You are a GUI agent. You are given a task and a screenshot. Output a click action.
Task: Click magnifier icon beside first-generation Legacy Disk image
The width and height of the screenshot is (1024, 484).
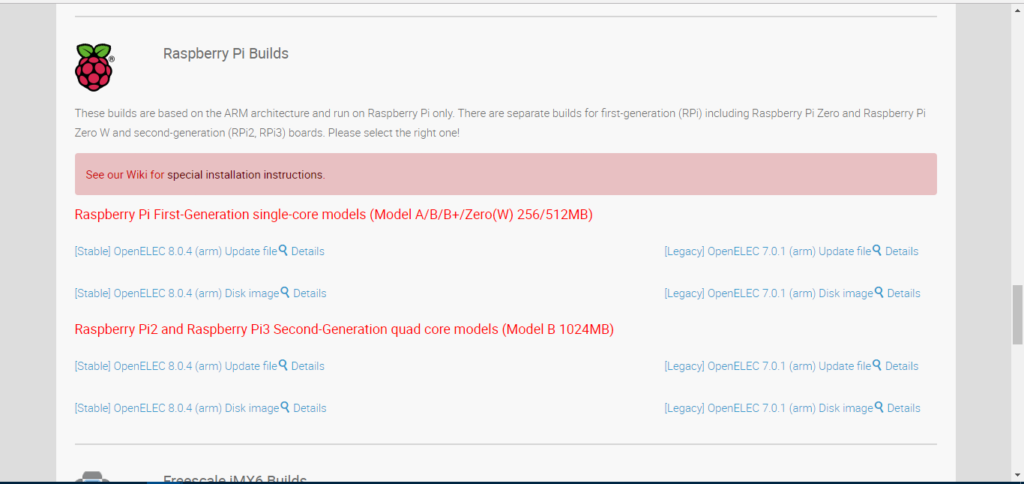879,293
